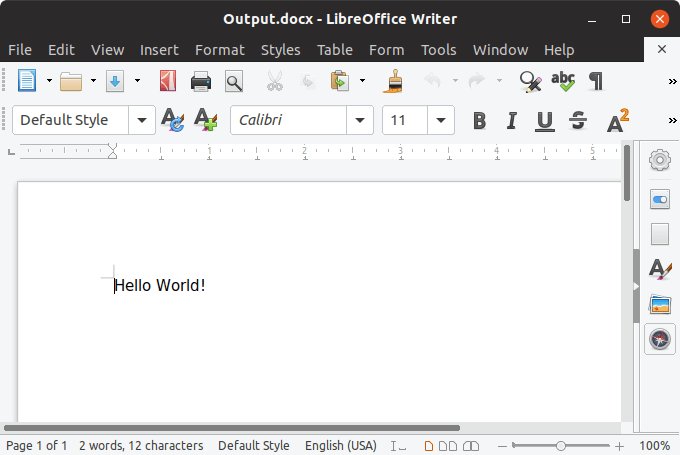Image resolution: width=680 pixels, height=455 pixels.
Task: Click the zoom slider handle in status bar
Action: (x=561, y=446)
